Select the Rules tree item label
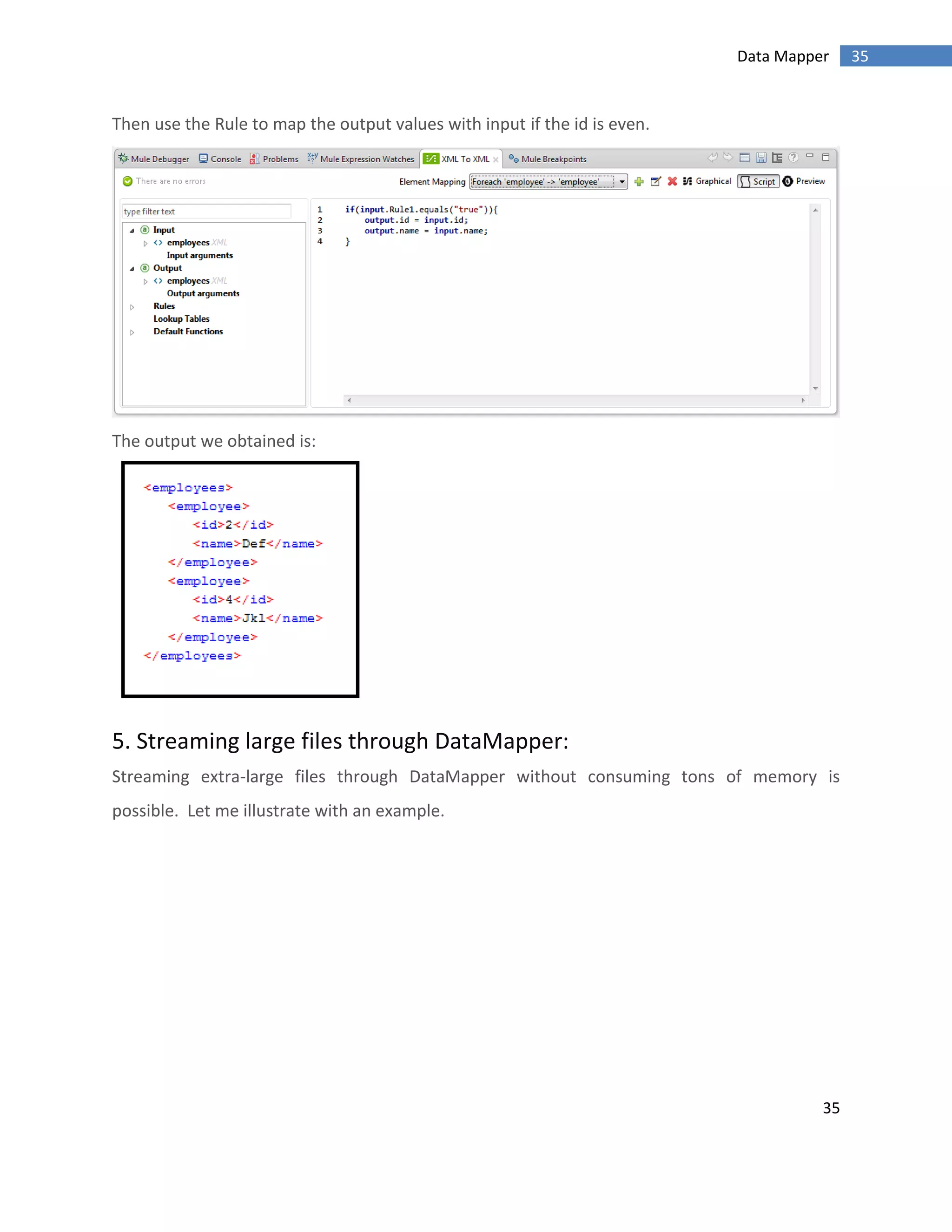The image size is (952, 1232). click(164, 306)
